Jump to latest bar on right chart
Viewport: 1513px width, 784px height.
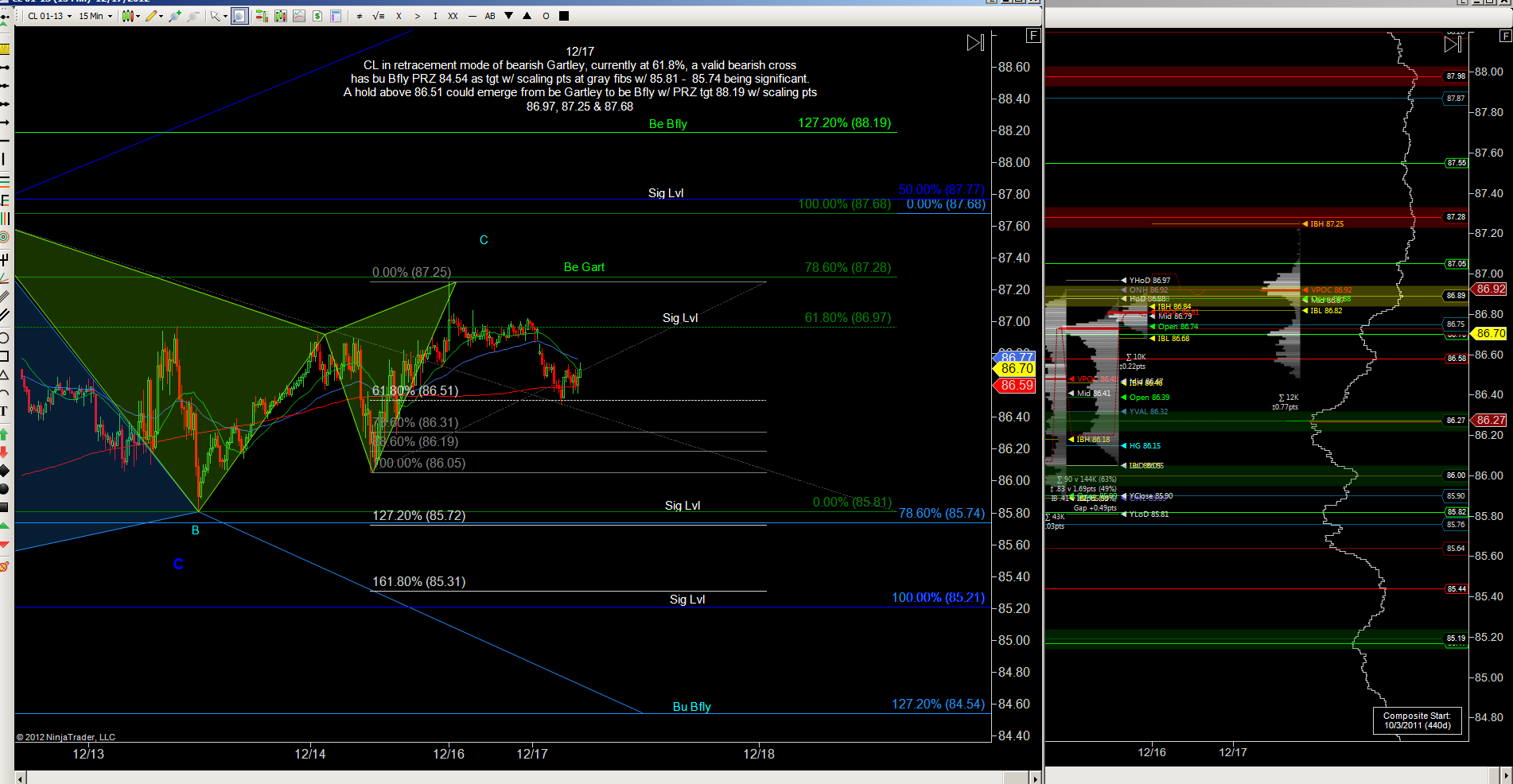[x=1453, y=45]
